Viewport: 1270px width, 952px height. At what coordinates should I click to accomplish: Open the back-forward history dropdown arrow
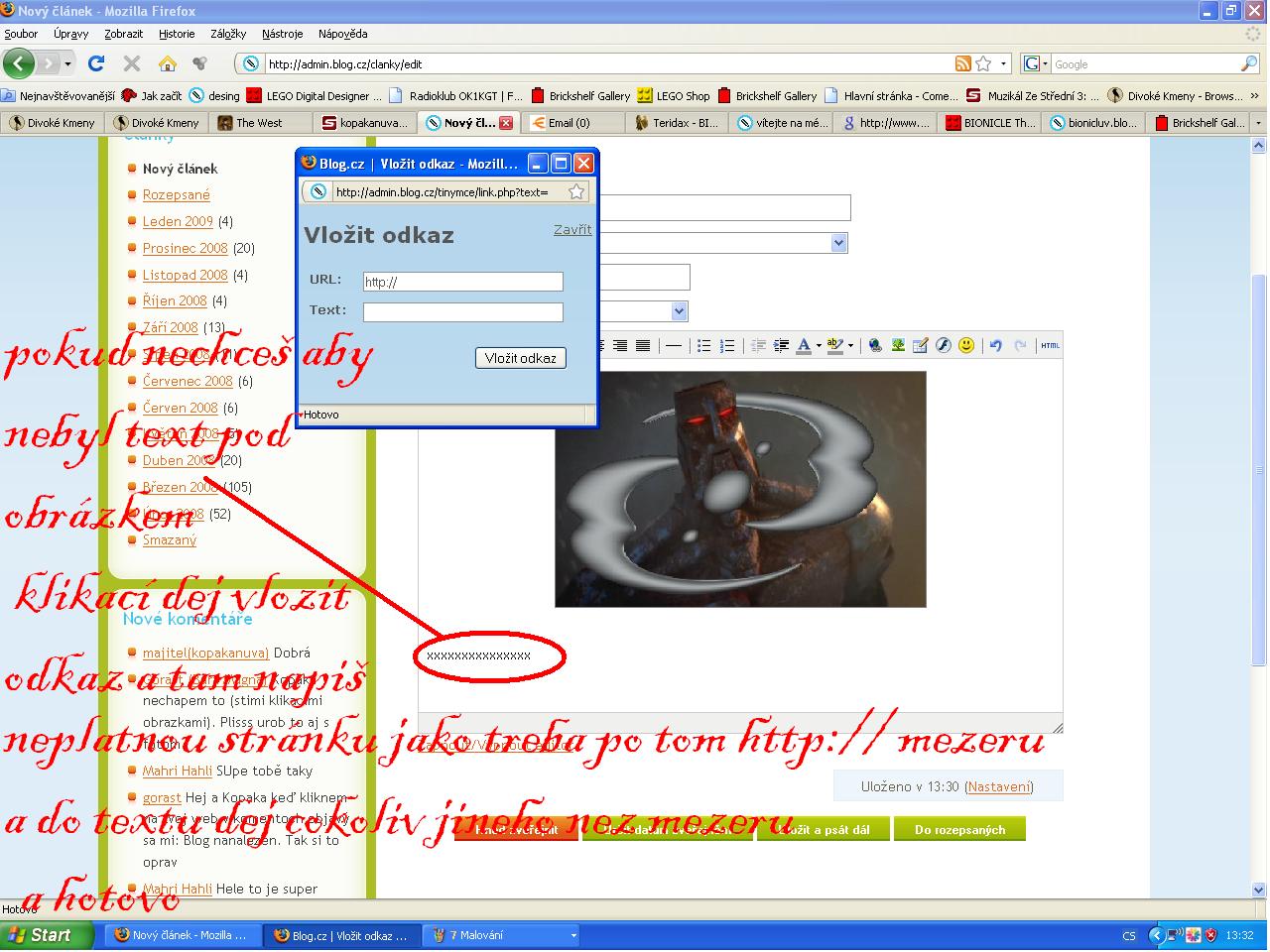(x=67, y=63)
